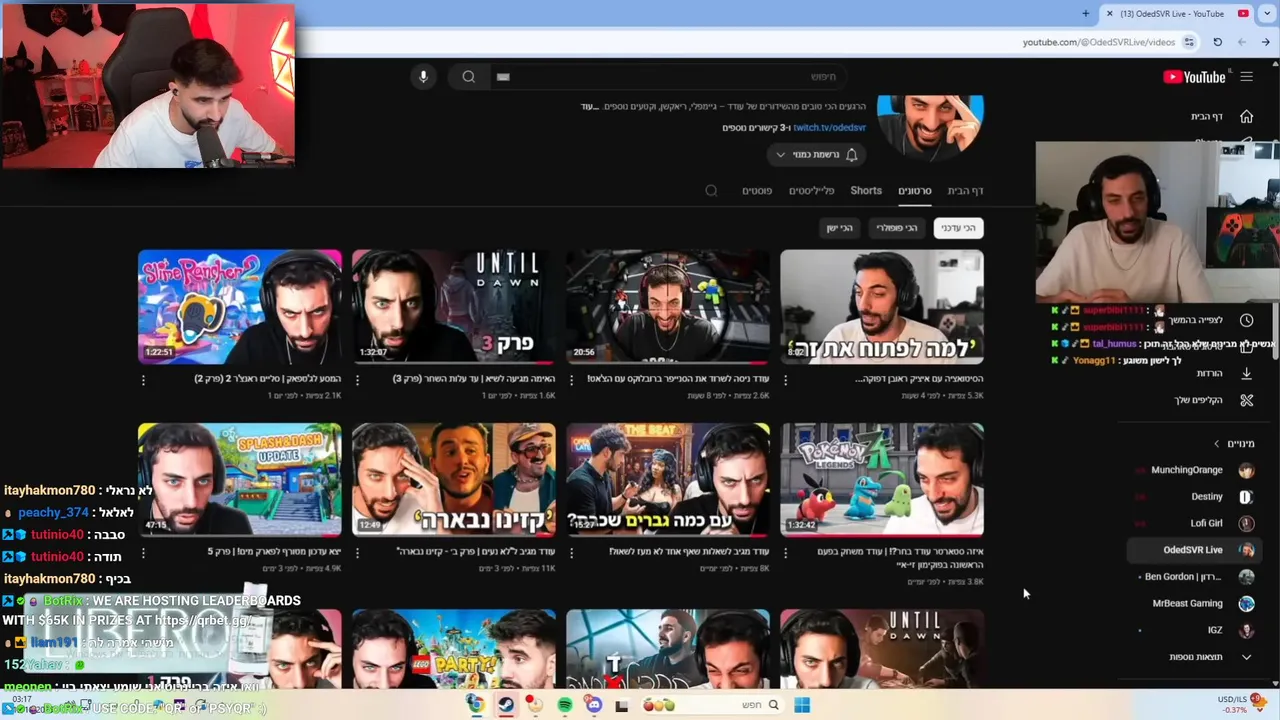Open Steam from the taskbar
Screen dimensions: 1280x720
pos(506,705)
